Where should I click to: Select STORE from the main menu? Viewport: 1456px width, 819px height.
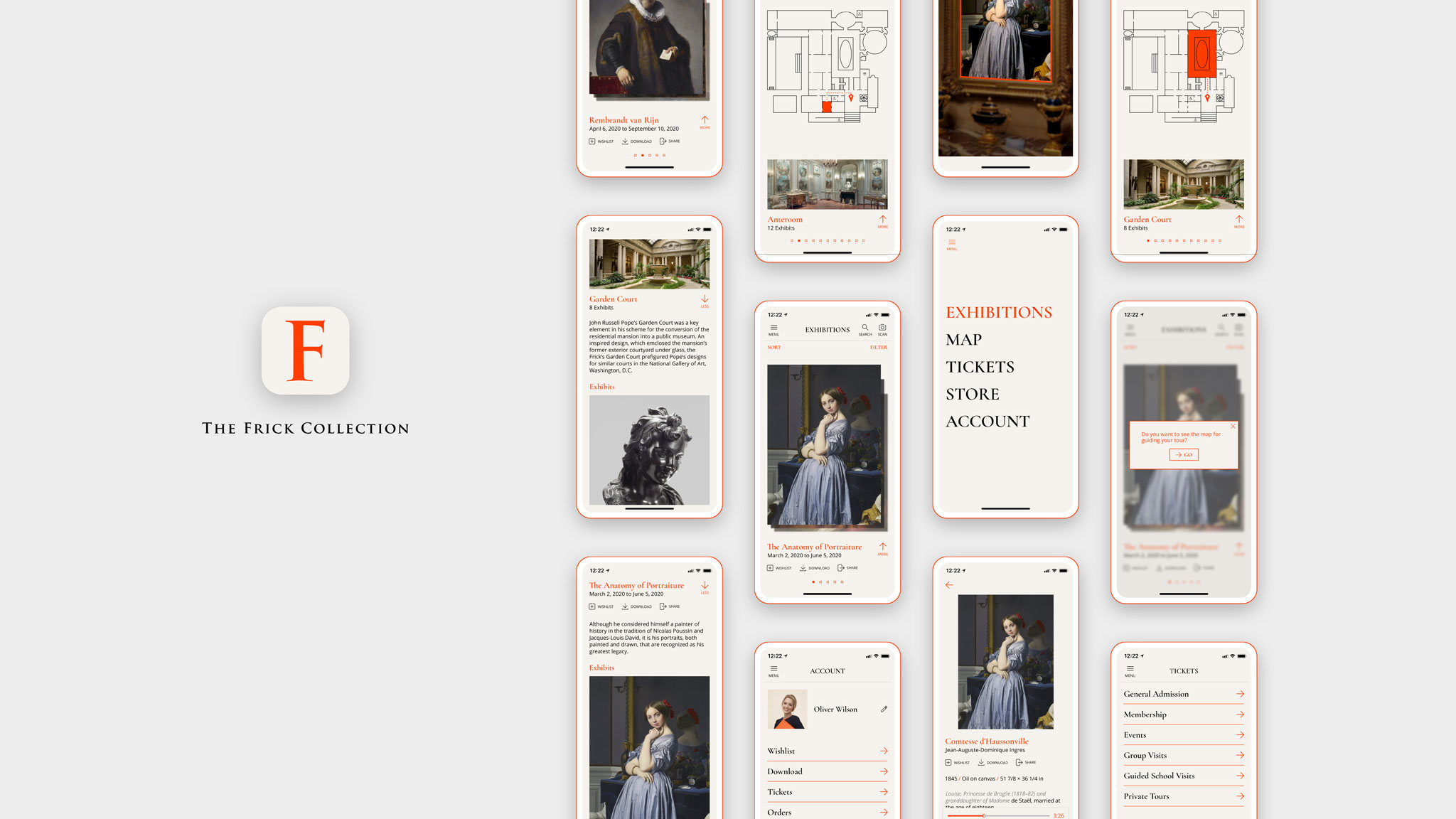pyautogui.click(x=972, y=393)
